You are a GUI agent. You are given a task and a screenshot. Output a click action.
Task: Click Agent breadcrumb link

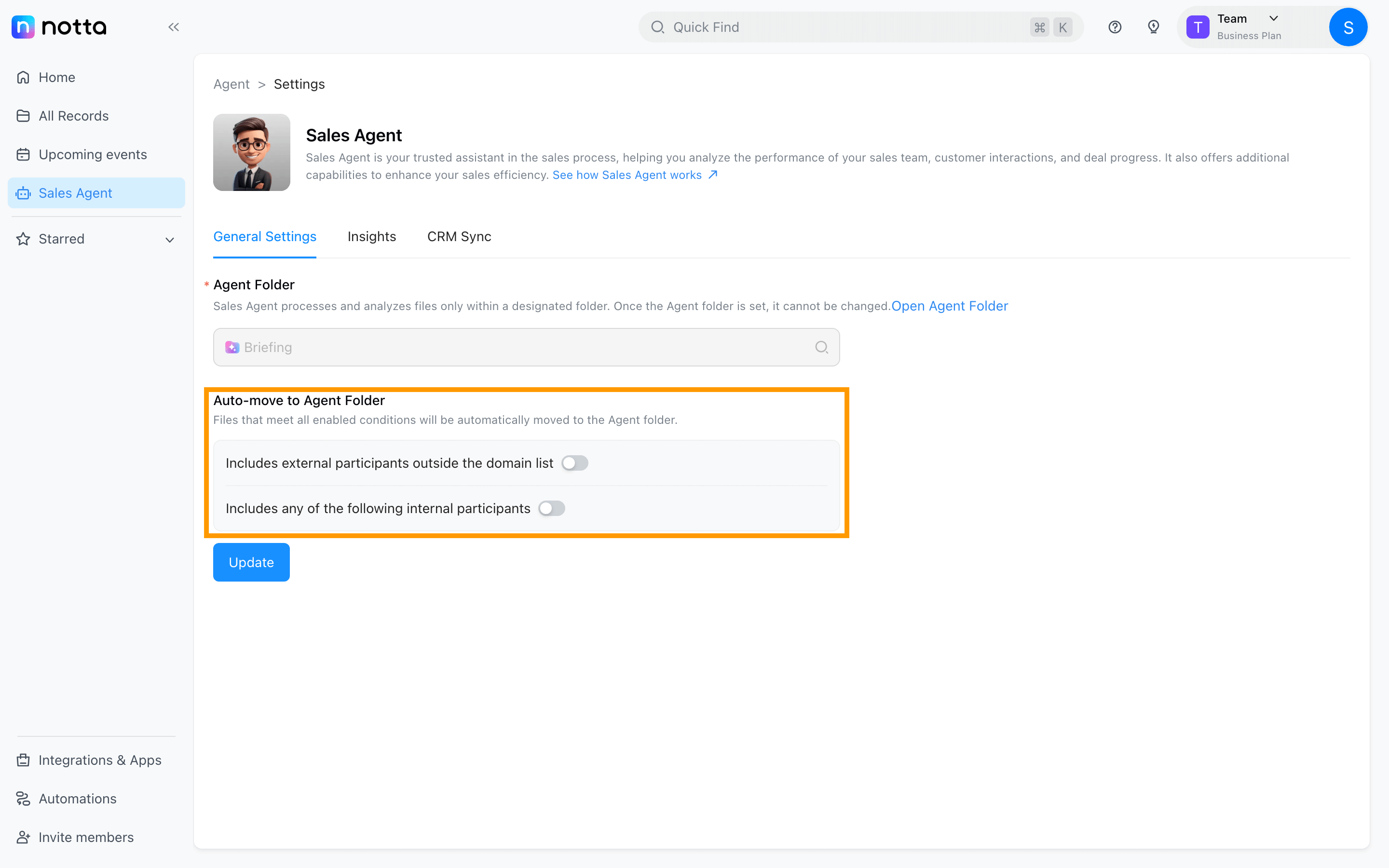click(231, 84)
